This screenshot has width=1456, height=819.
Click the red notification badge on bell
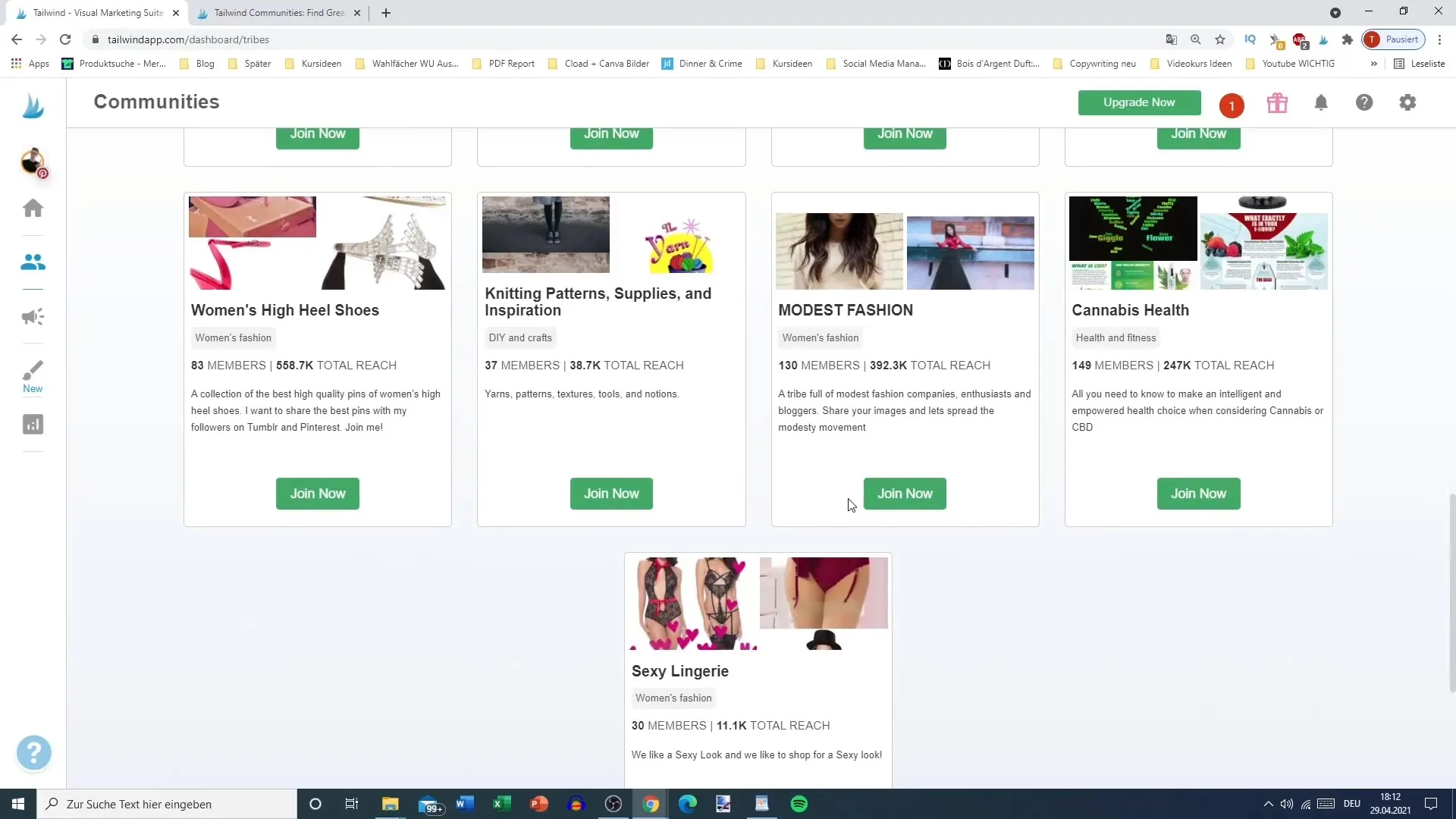coord(1232,104)
